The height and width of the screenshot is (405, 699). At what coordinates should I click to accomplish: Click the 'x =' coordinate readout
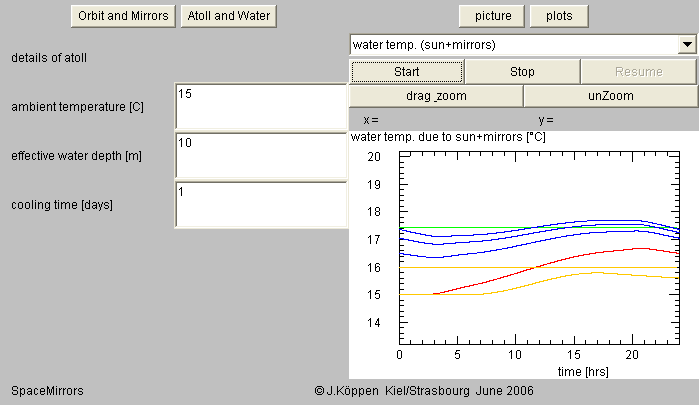371,120
